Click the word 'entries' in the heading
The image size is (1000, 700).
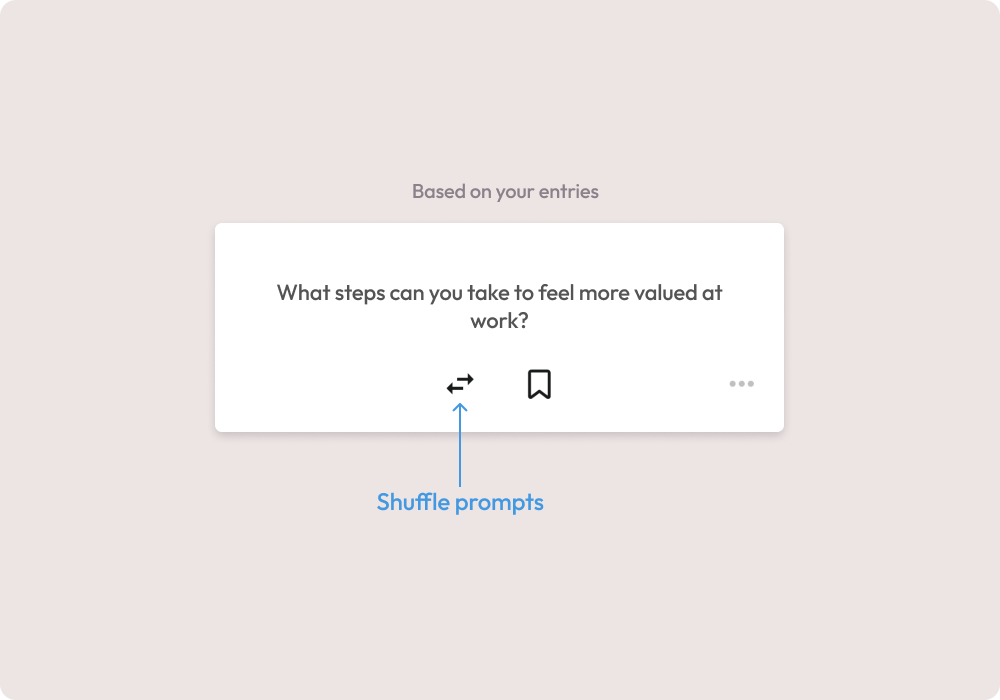pyautogui.click(x=568, y=191)
